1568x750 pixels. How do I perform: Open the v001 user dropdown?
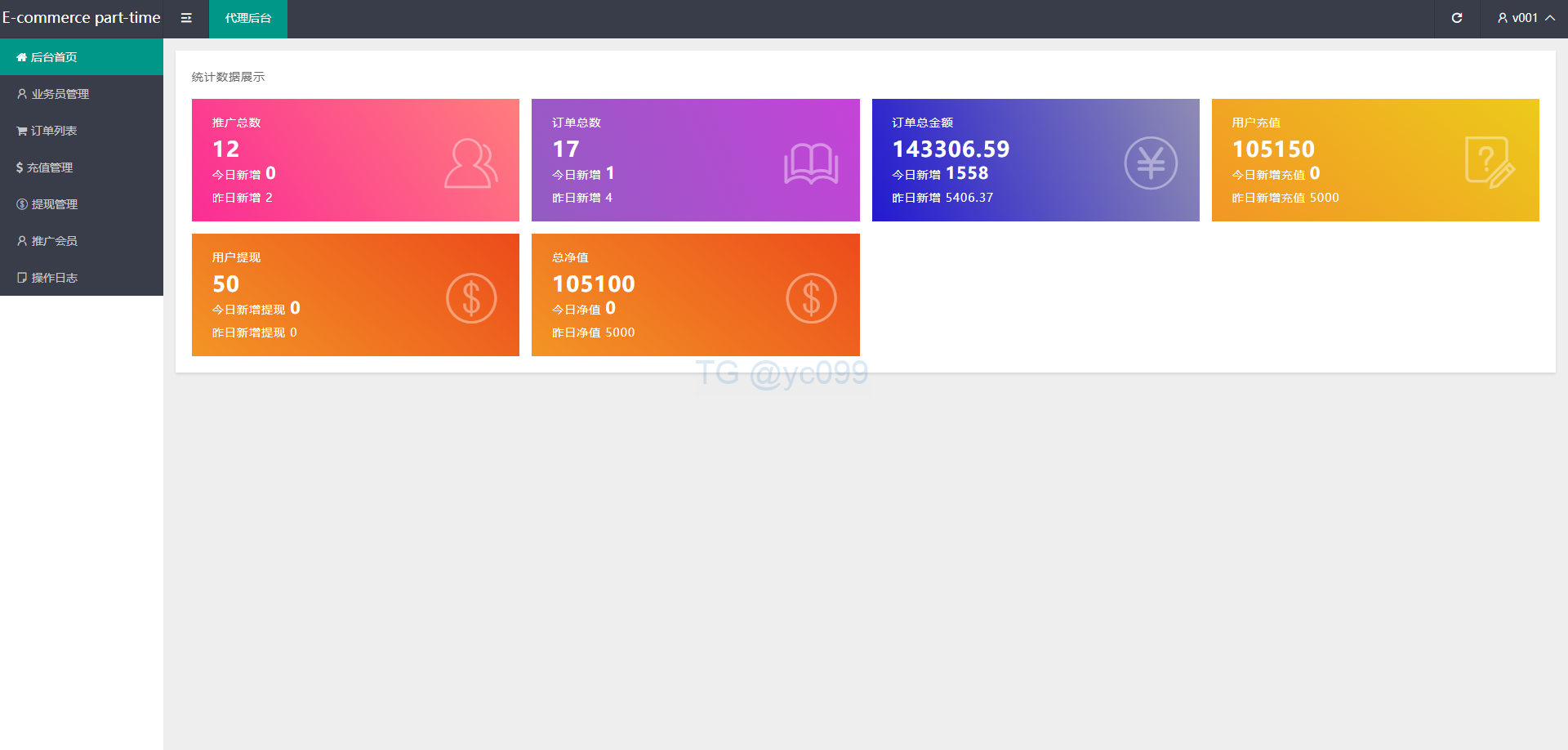[x=1524, y=18]
